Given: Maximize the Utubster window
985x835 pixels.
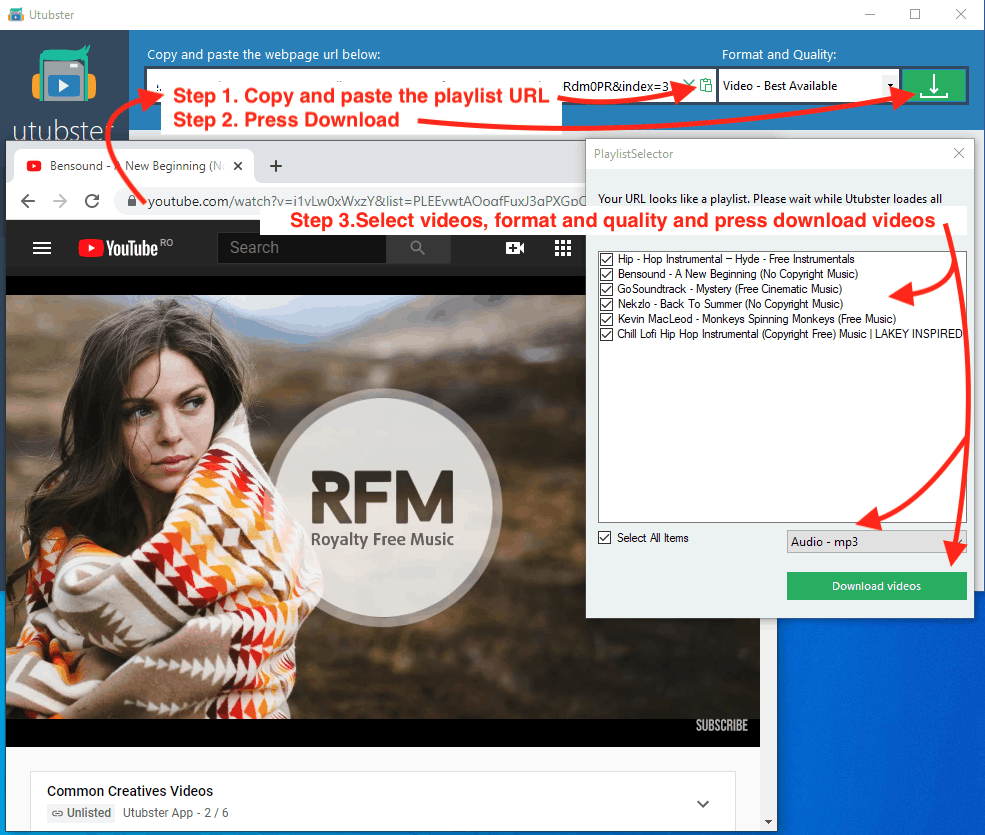Looking at the screenshot, I should click(915, 14).
